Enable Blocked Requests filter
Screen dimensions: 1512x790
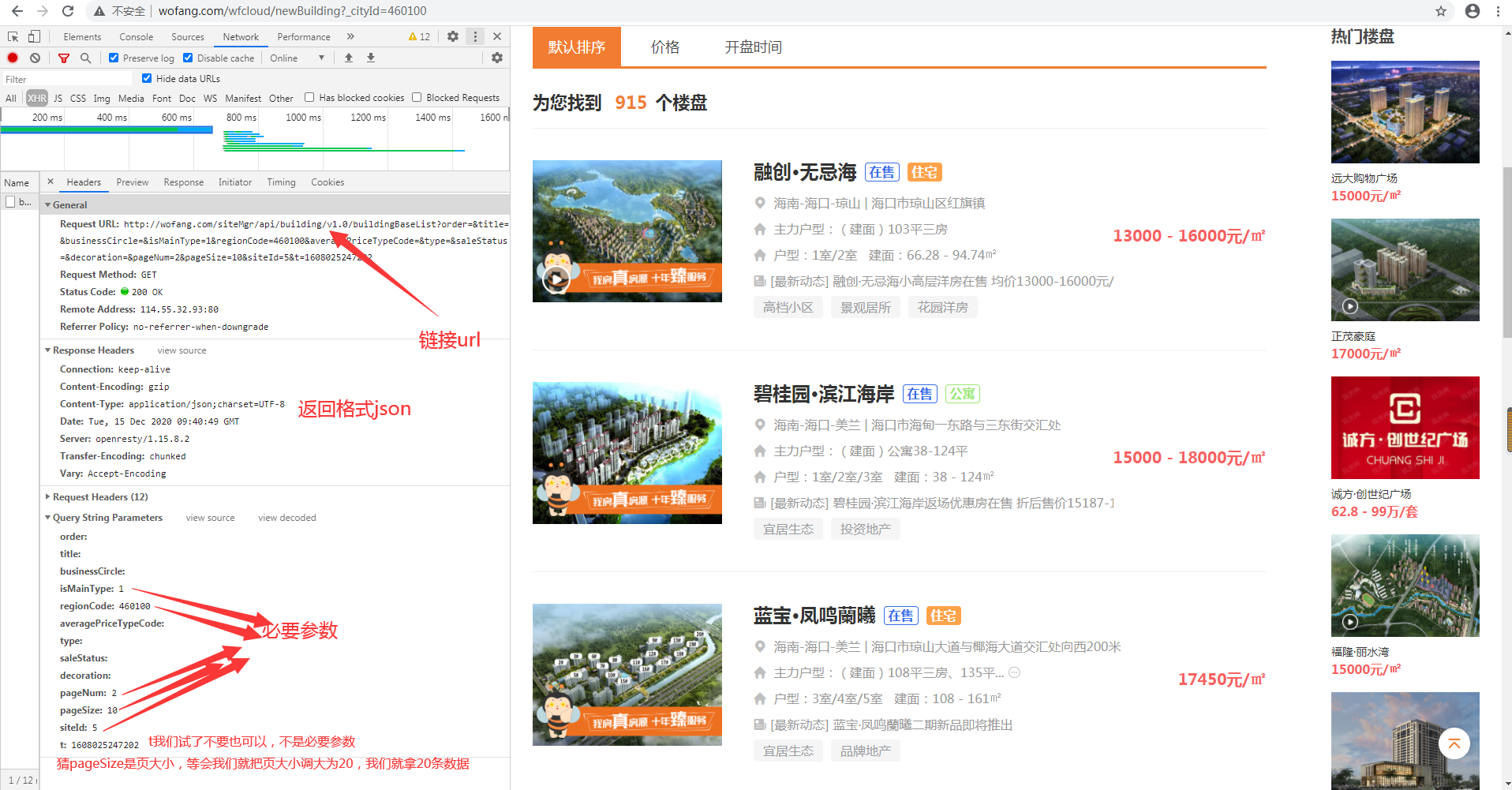pos(417,98)
